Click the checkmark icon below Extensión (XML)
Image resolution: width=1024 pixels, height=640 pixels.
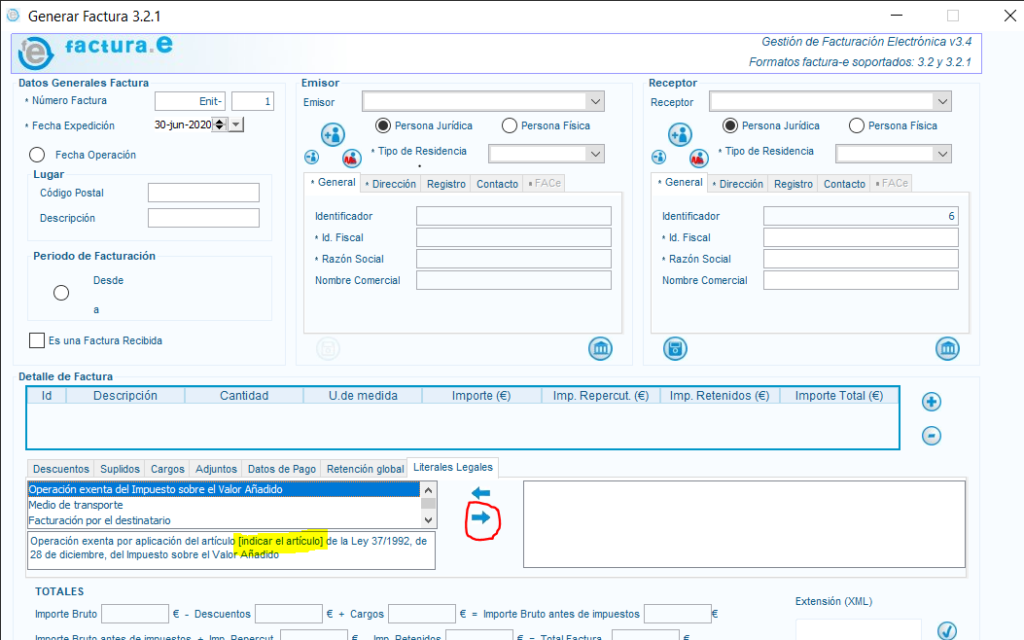pos(947,630)
